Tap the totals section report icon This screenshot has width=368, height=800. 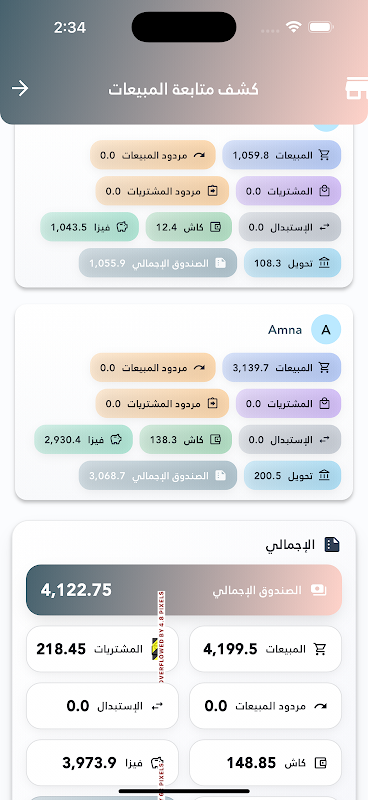[x=332, y=544]
